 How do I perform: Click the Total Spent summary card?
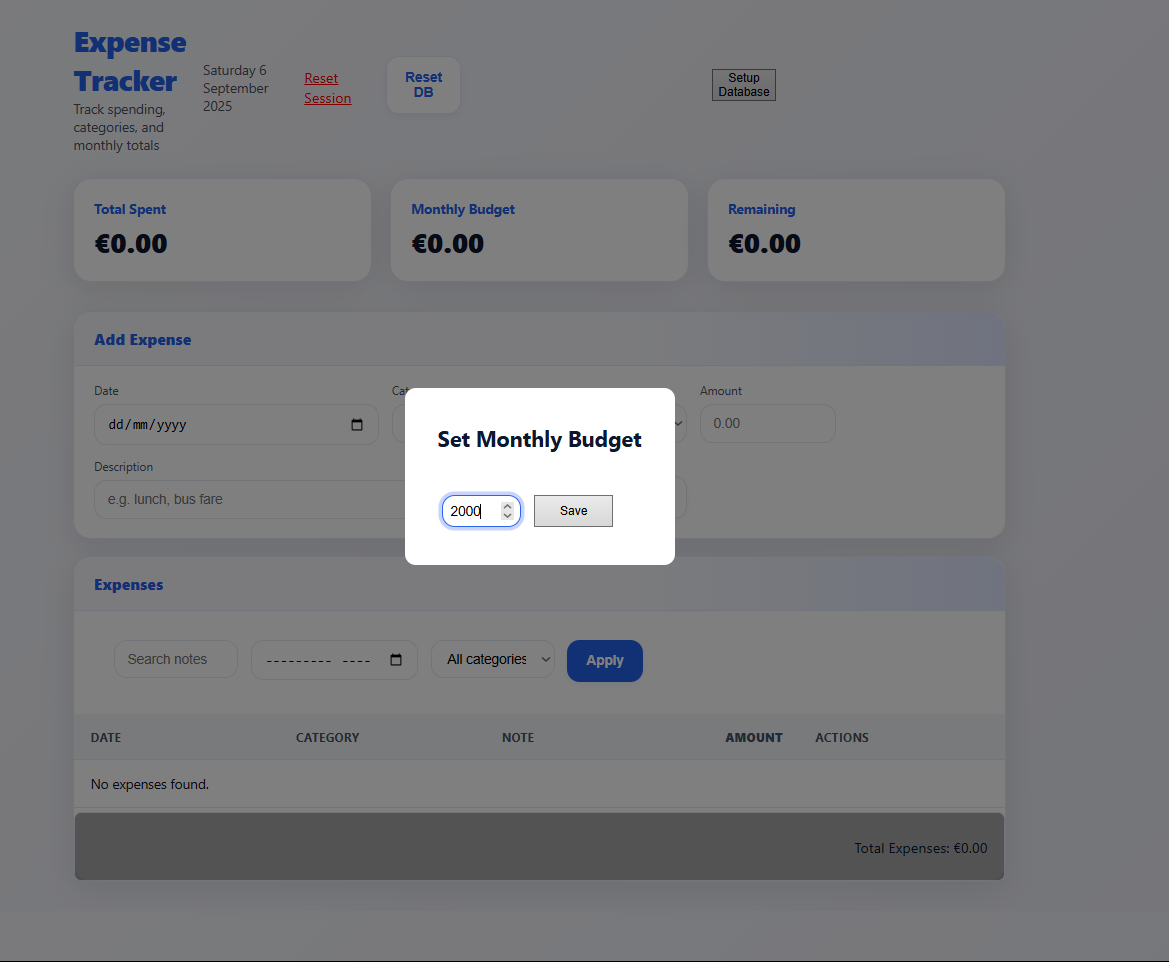[221, 229]
